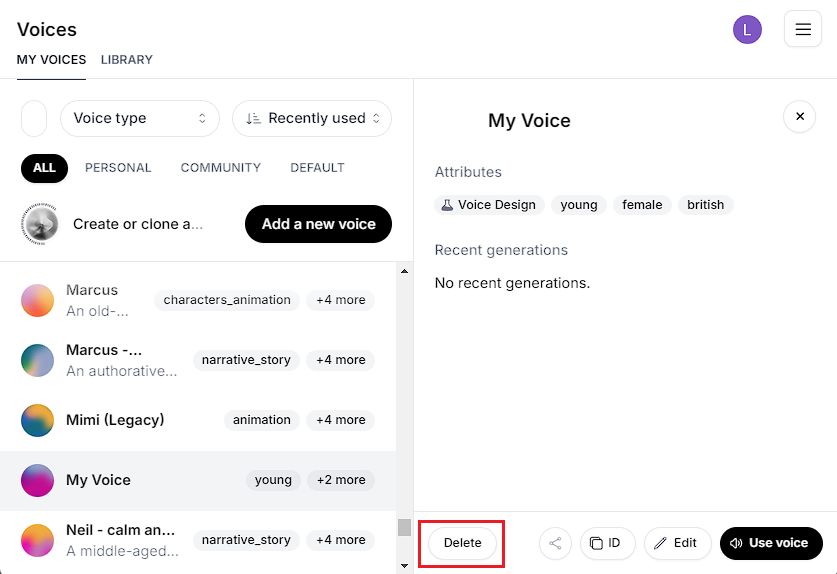837x574 pixels.
Task: Close the My Voice details panel
Action: [x=799, y=117]
